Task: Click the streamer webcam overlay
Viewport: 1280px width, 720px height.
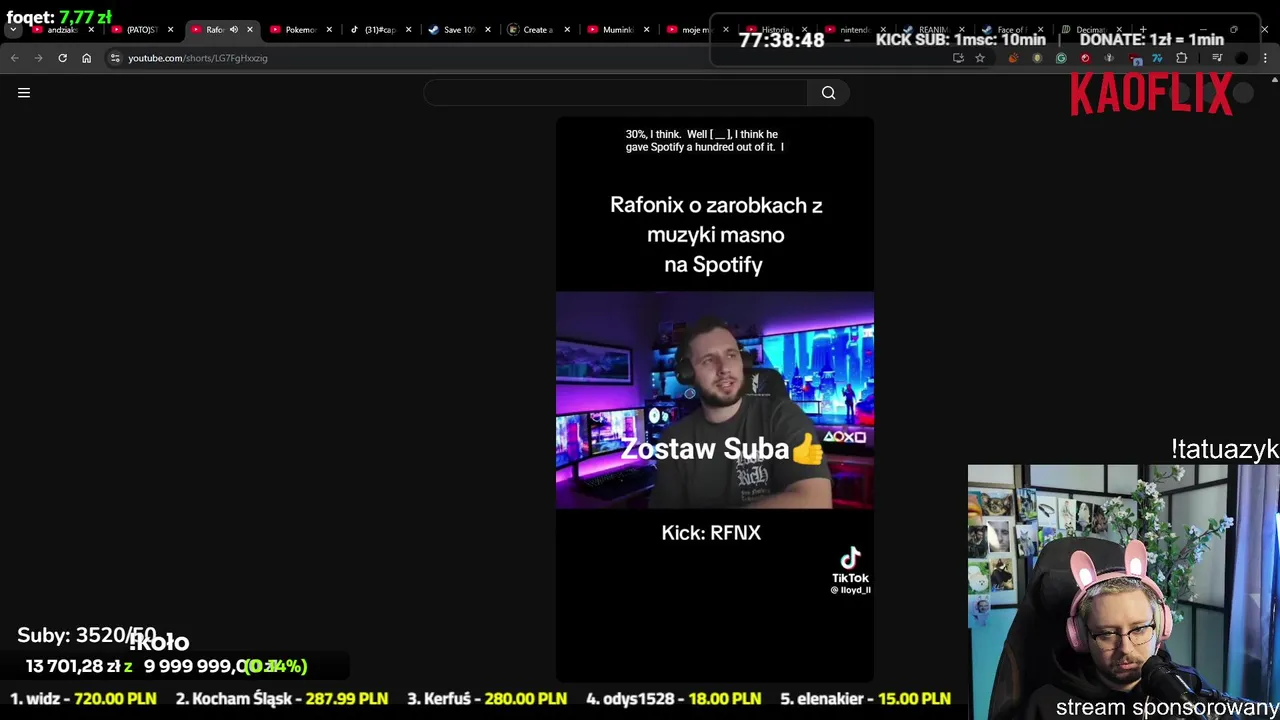Action: point(1123,590)
